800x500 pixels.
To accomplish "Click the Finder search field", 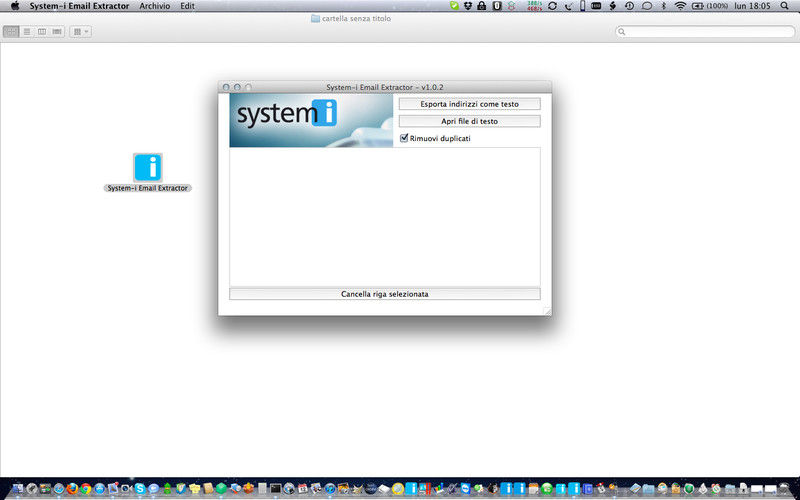I will (x=705, y=32).
